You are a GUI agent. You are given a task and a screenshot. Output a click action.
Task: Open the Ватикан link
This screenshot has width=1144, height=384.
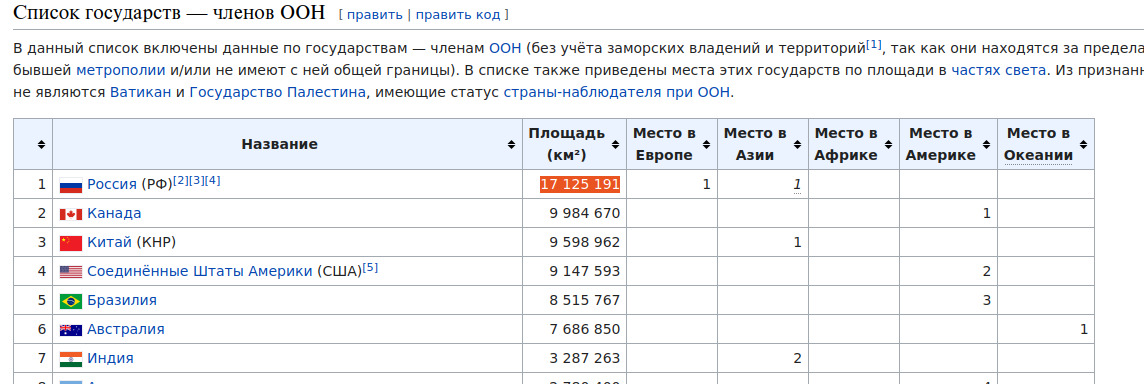coord(141,93)
